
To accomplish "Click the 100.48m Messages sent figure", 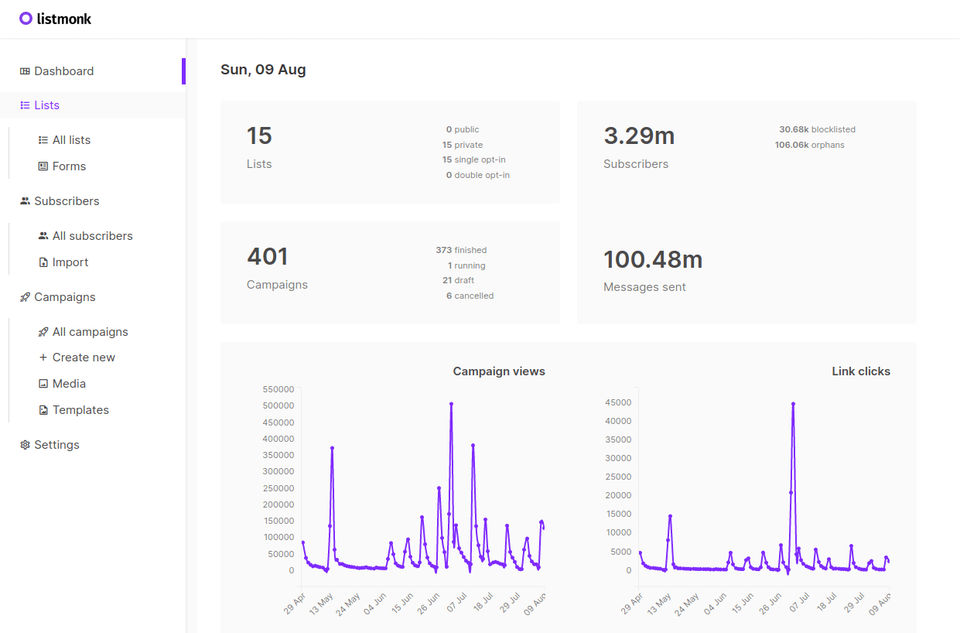I will click(x=653, y=260).
